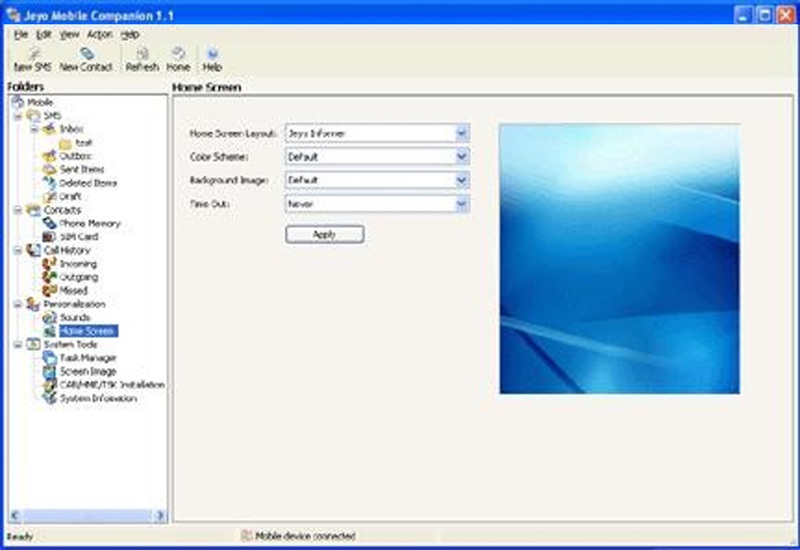This screenshot has width=800, height=550.
Task: Click the Missed calls icon
Action: [49, 290]
